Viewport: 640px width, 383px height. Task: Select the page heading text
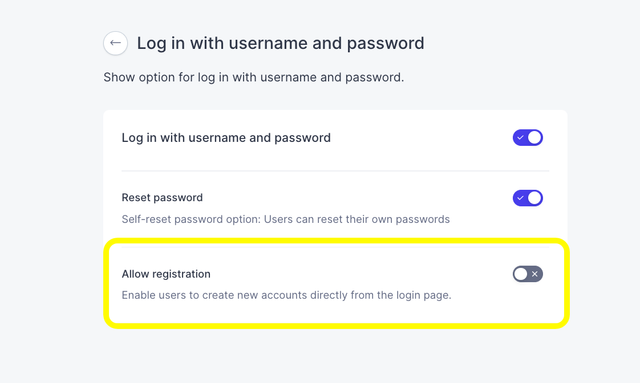point(280,43)
